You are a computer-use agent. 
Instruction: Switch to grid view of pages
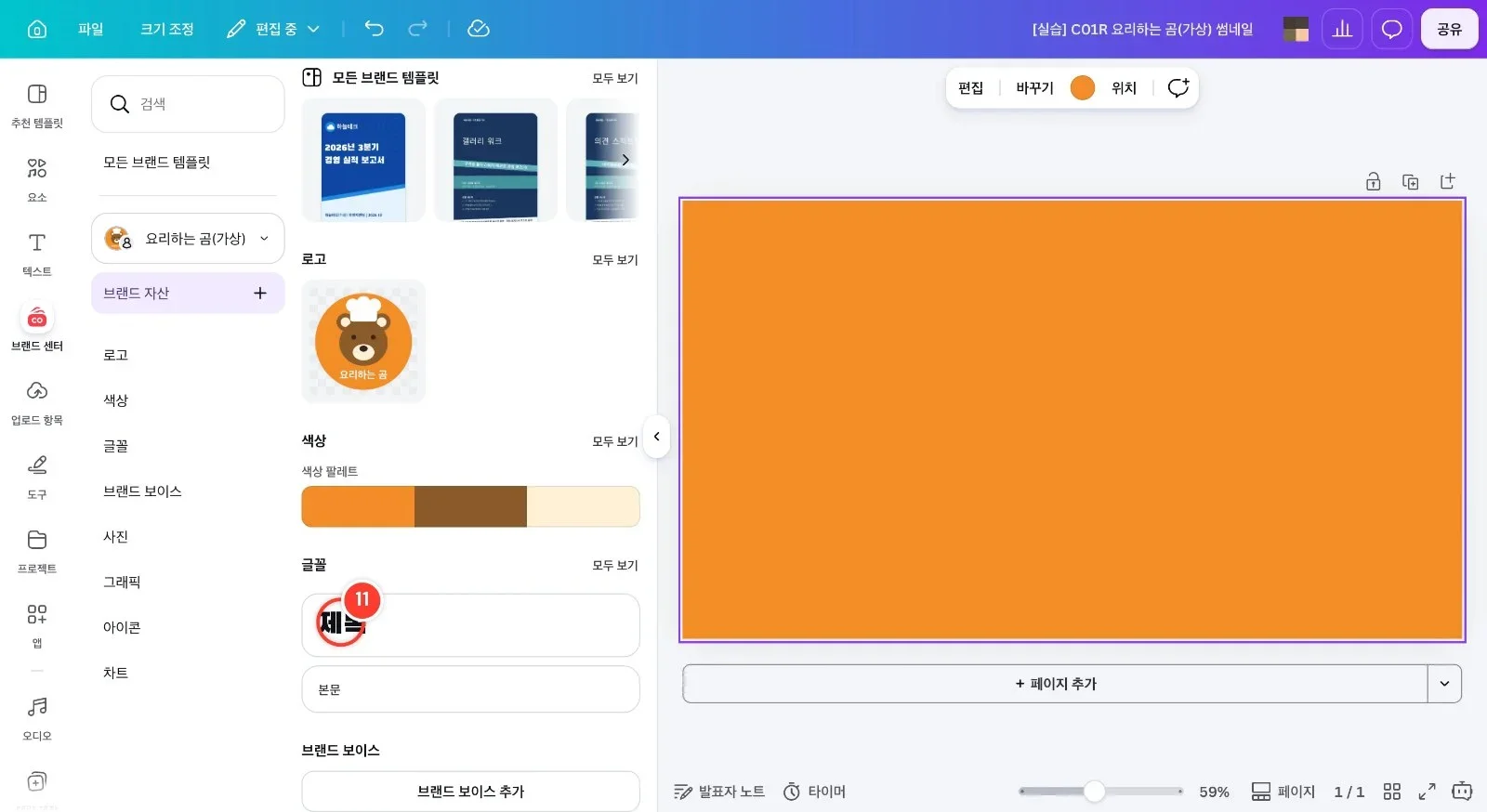click(x=1391, y=792)
